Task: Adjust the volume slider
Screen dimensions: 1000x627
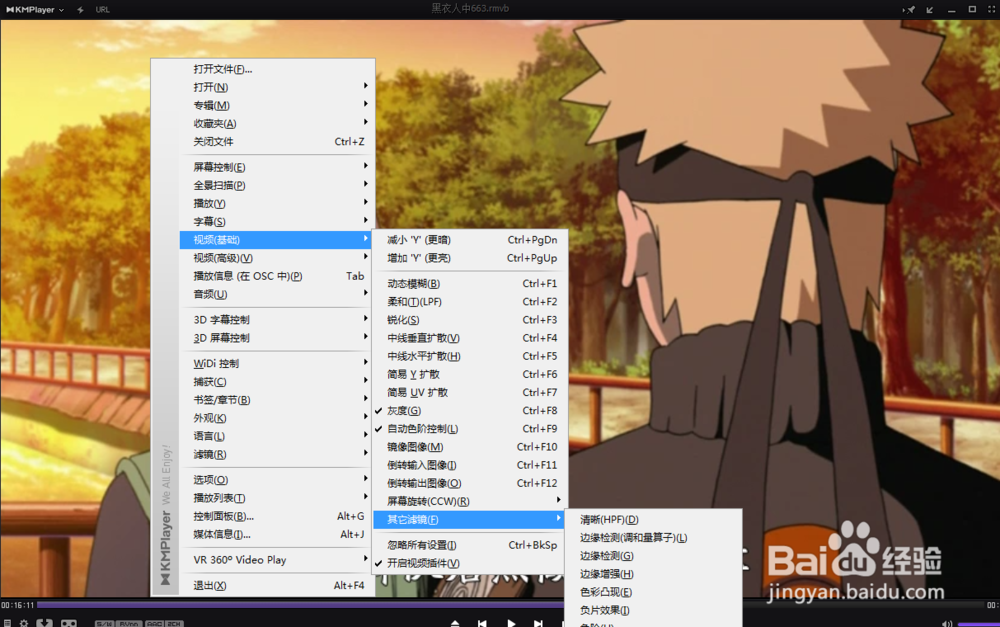Action: click(978, 624)
